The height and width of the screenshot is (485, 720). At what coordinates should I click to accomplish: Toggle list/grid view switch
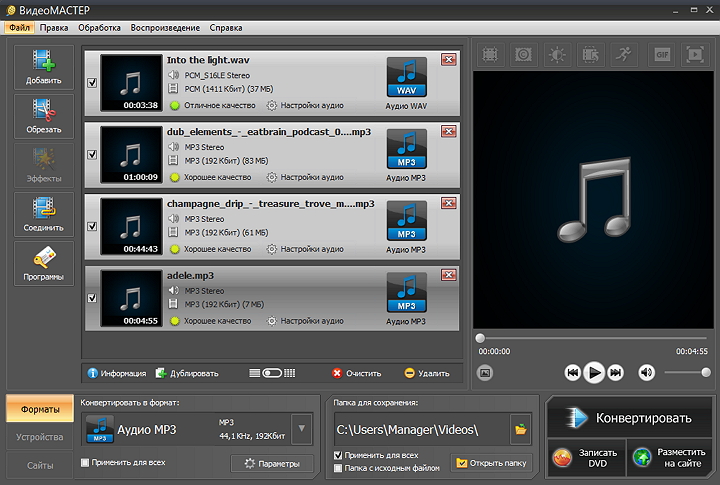272,373
